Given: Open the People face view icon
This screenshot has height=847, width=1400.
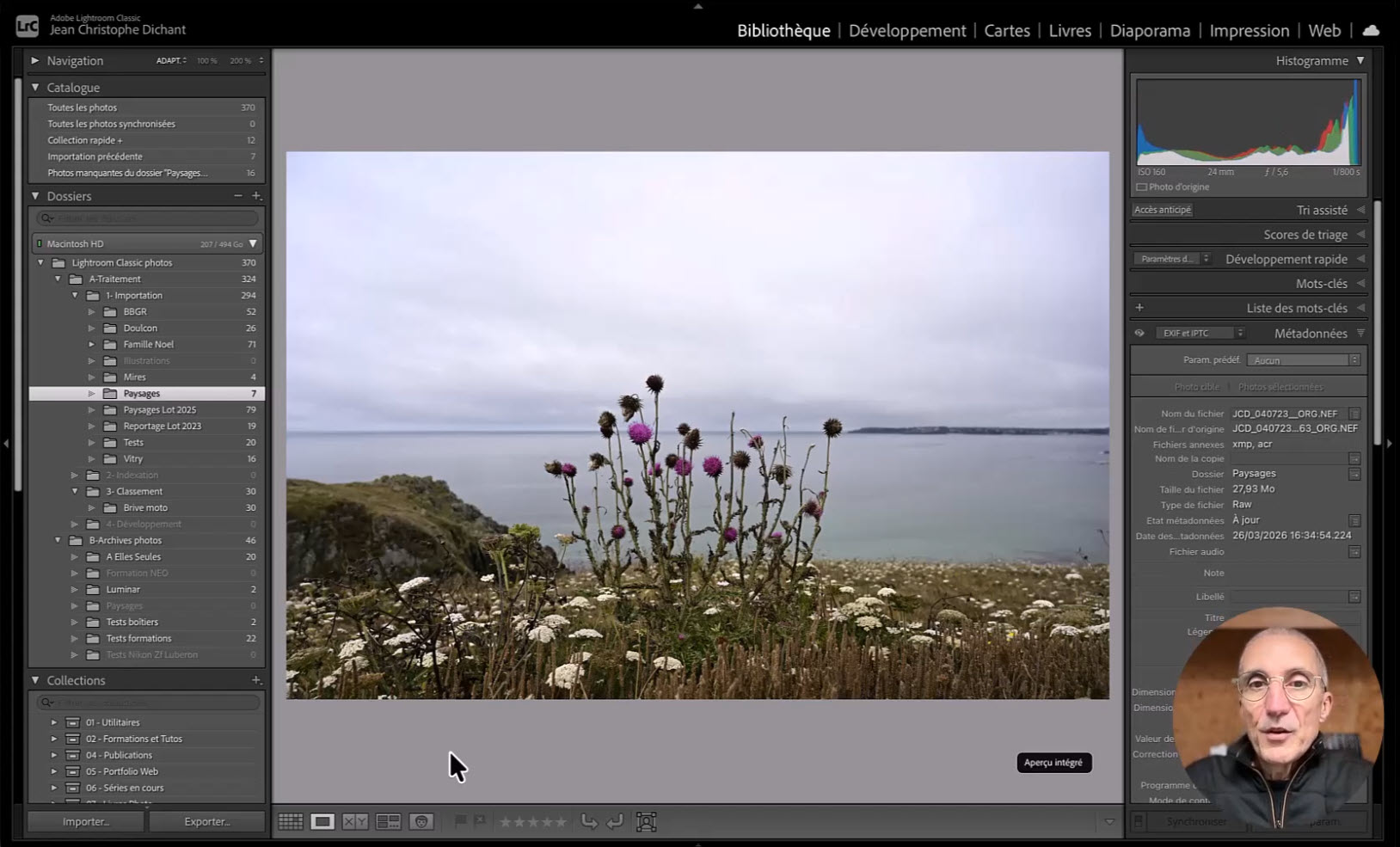Looking at the screenshot, I should tap(421, 822).
